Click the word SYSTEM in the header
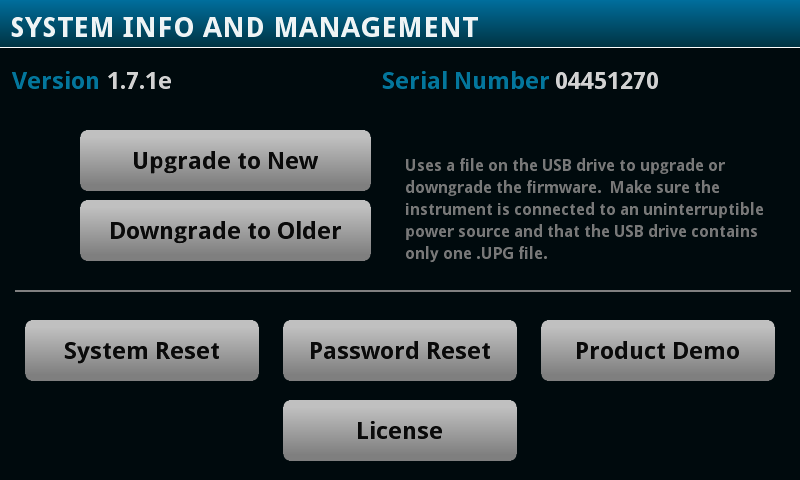Image resolution: width=800 pixels, height=480 pixels. pyautogui.click(x=58, y=26)
